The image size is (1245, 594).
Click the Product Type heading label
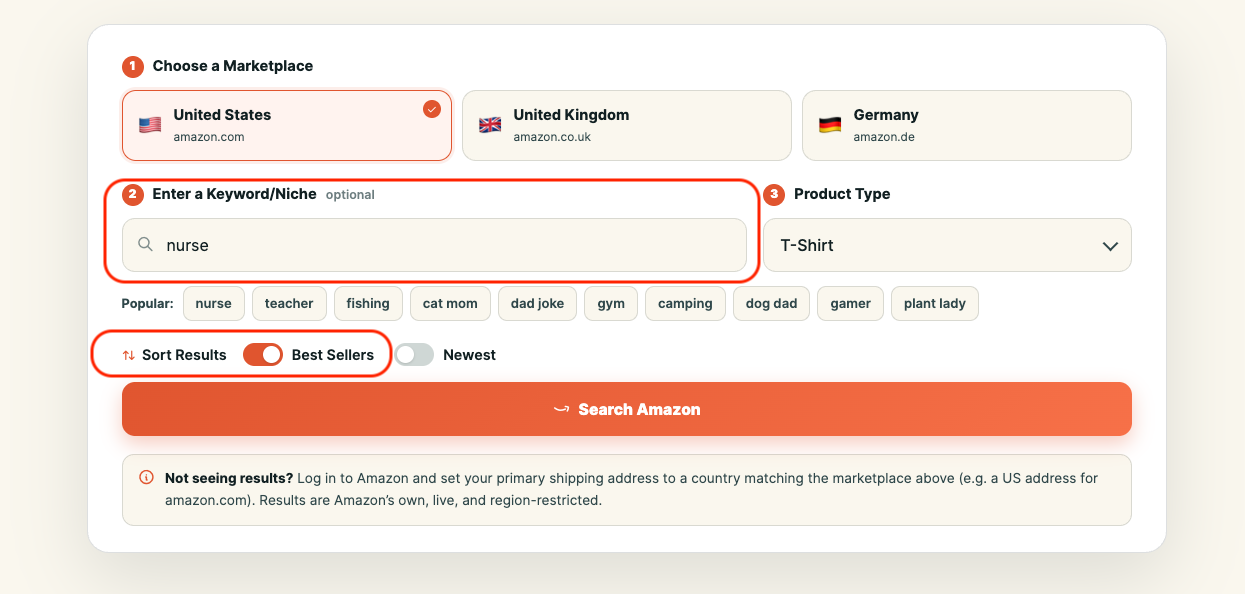842,194
